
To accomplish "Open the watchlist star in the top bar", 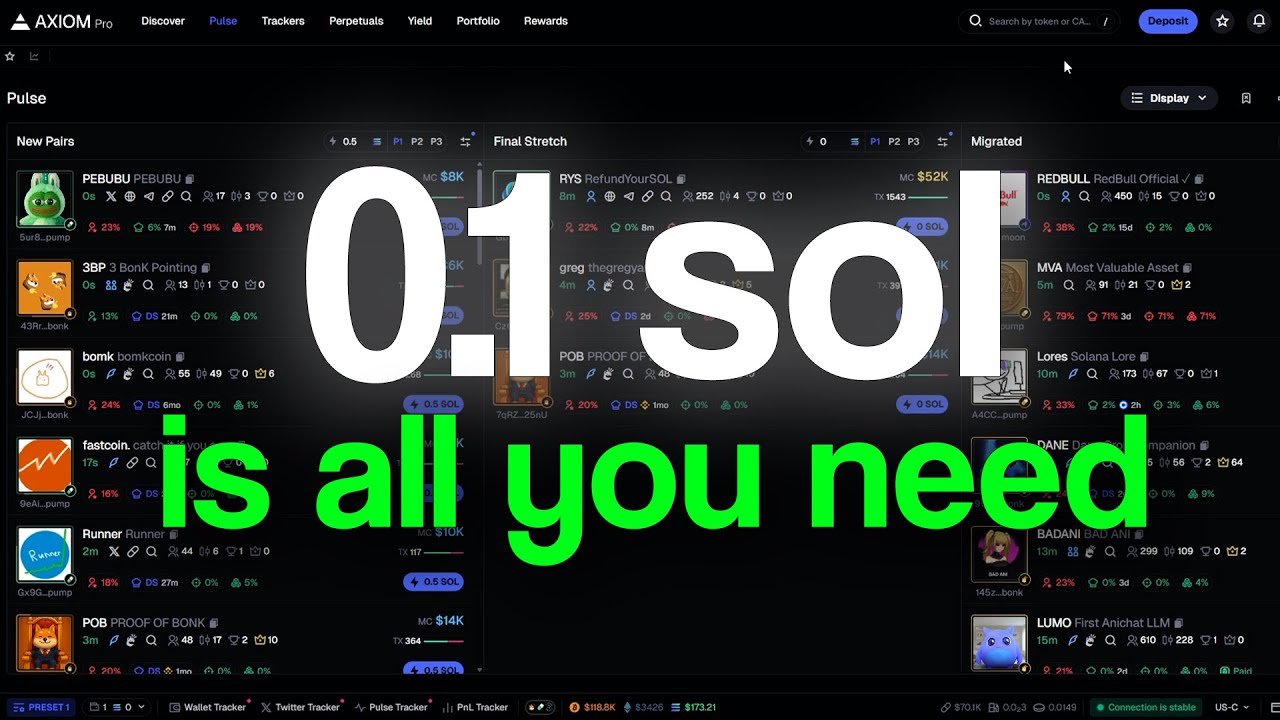I will (x=1222, y=21).
